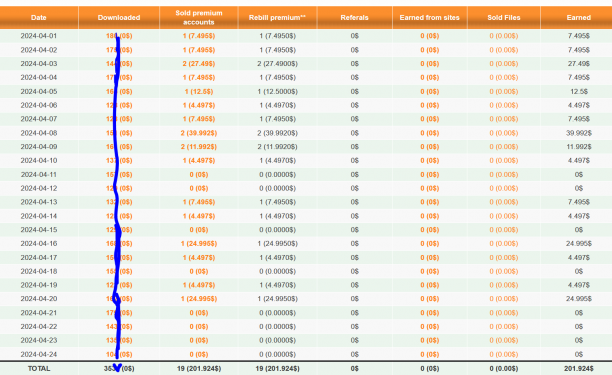Click Earned value 24.995$ for 2024-04-20

point(578,299)
